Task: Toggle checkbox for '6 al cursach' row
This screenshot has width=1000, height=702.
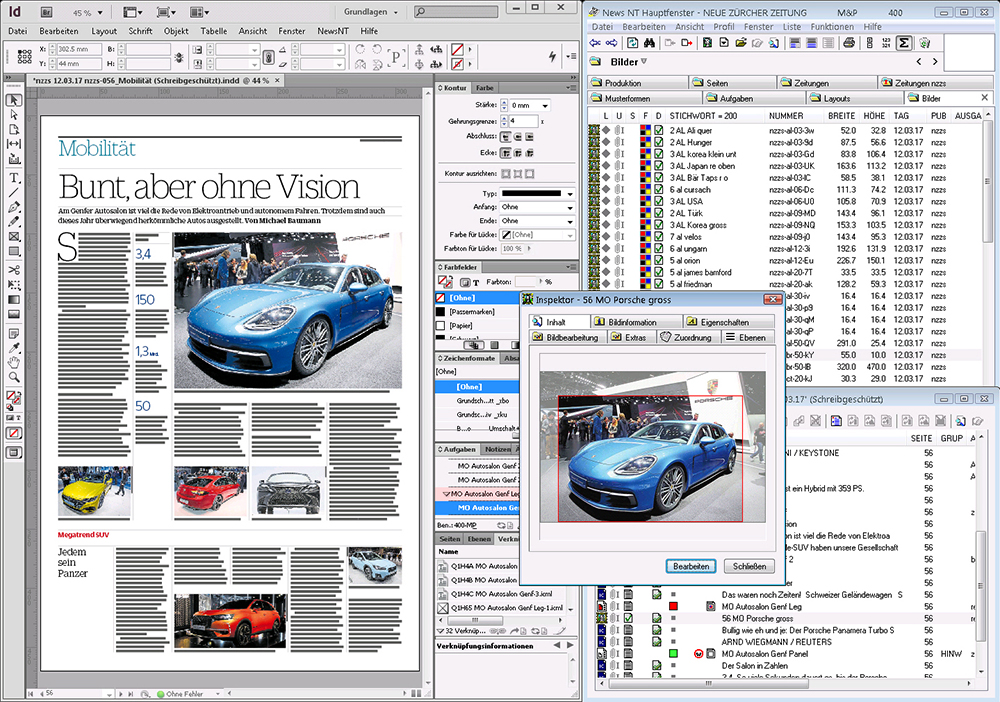Action: pyautogui.click(x=659, y=189)
